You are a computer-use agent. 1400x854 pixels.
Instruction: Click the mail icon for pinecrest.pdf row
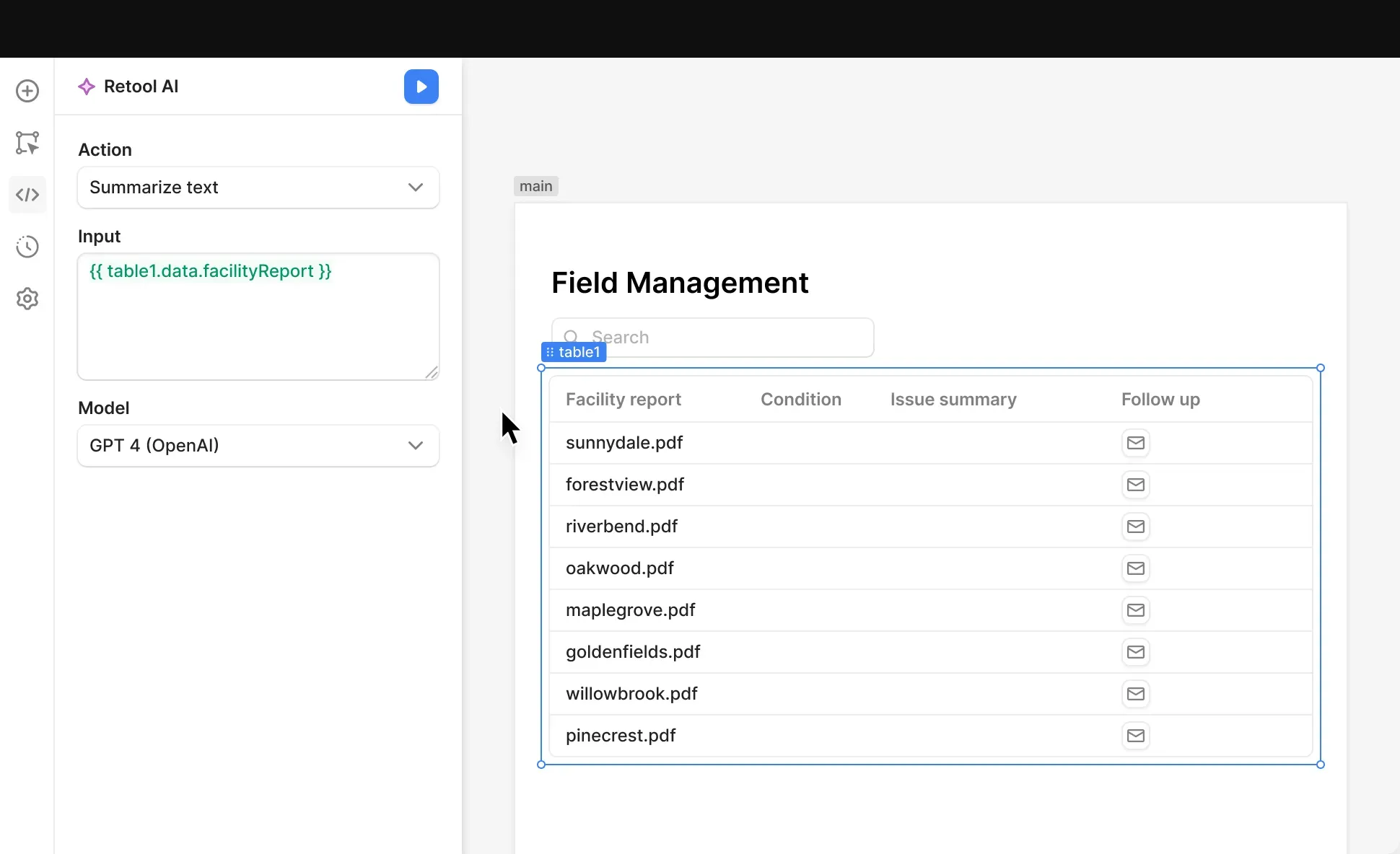pyautogui.click(x=1136, y=736)
